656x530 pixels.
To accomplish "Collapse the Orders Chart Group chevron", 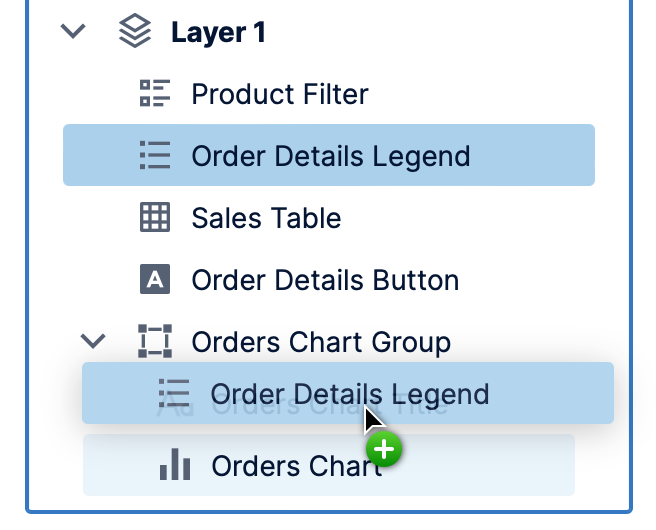I will click(x=92, y=341).
